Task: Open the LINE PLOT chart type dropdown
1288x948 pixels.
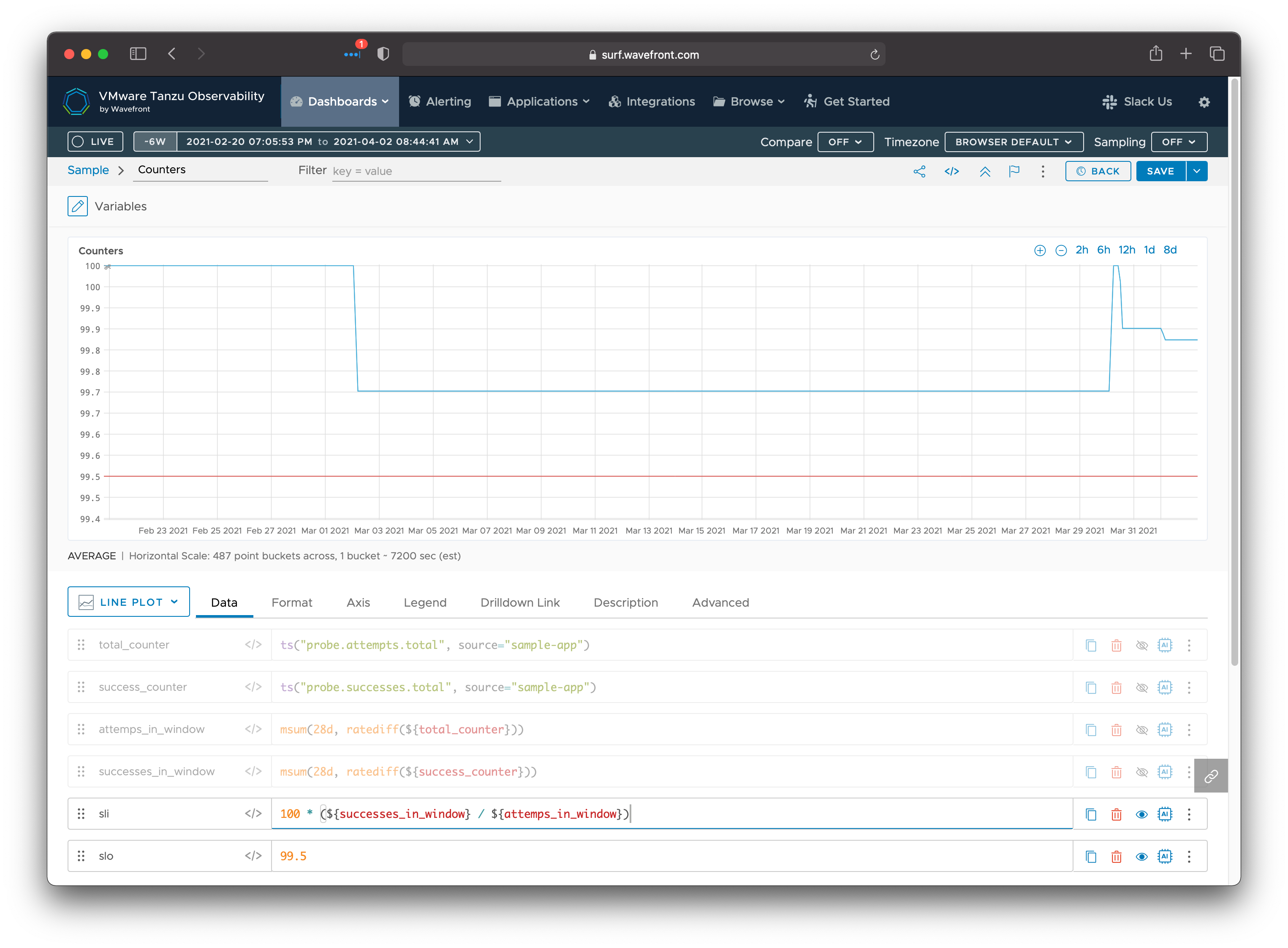Action: (128, 602)
